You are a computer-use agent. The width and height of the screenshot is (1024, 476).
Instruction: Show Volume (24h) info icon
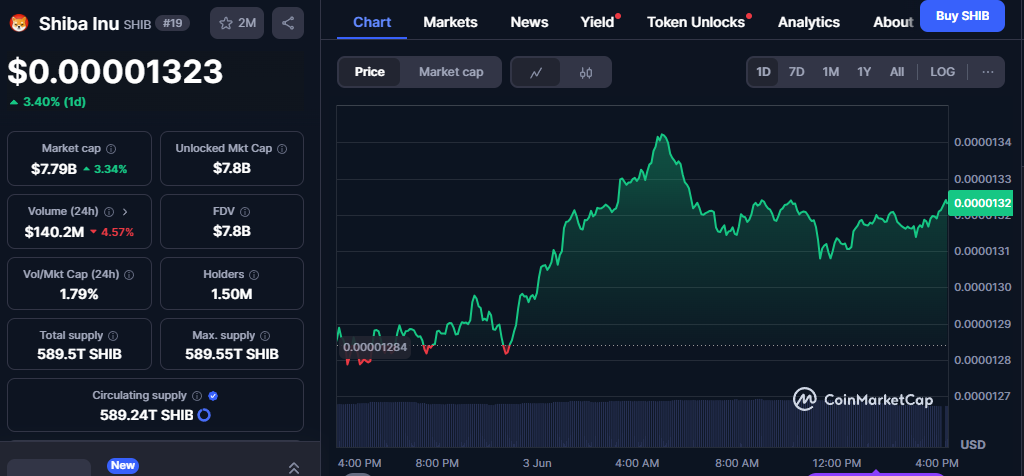click(109, 212)
